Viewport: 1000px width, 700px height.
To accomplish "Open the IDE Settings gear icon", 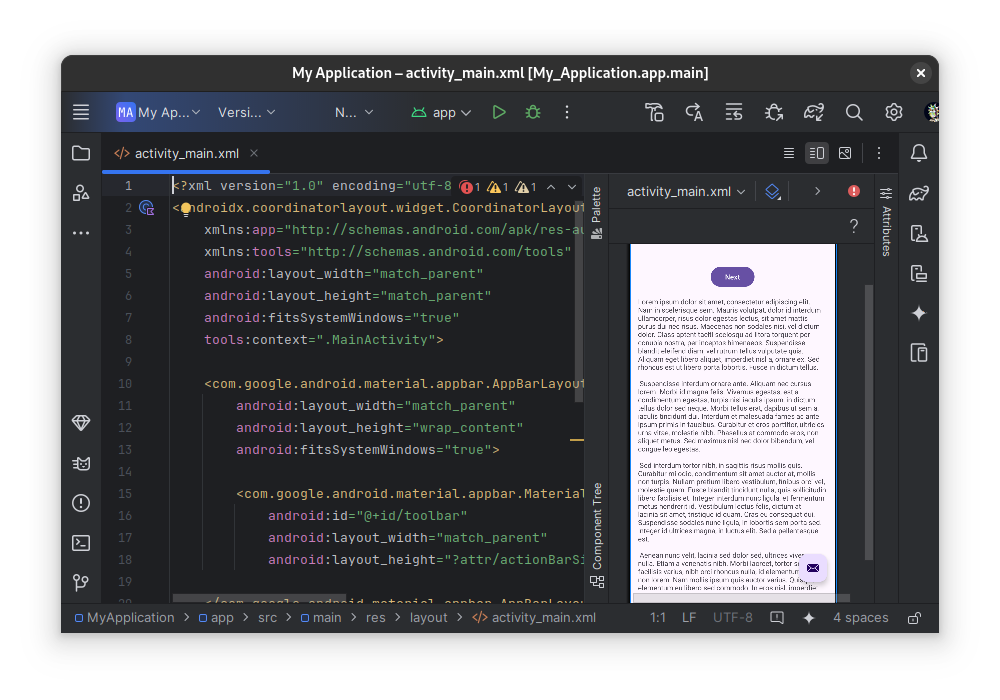I will [893, 112].
